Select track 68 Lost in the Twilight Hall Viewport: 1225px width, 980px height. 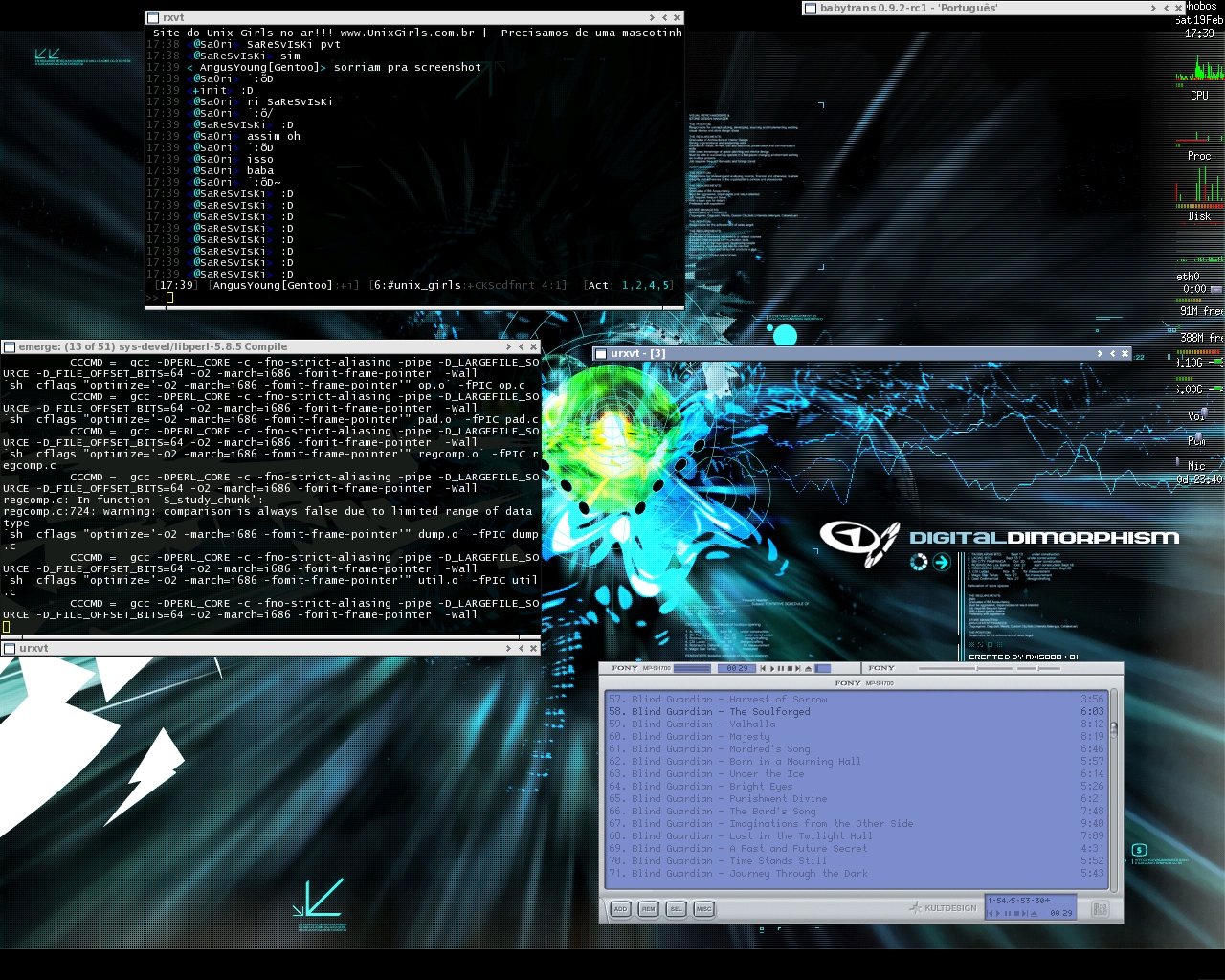point(856,836)
